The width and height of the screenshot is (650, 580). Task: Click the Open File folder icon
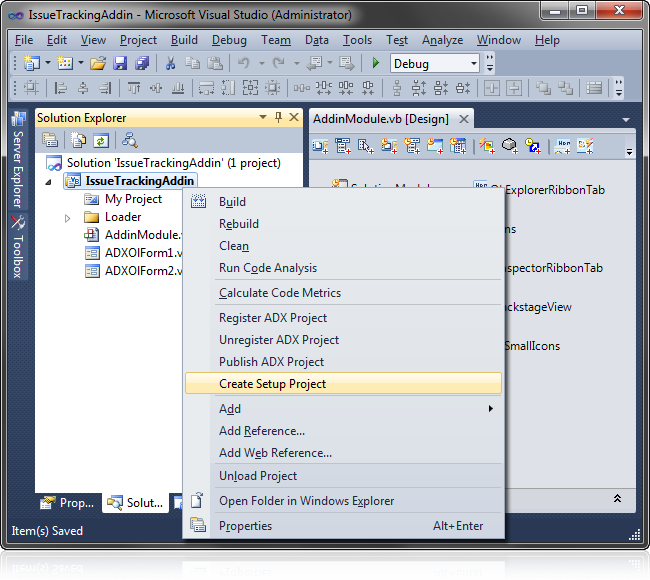tap(98, 63)
